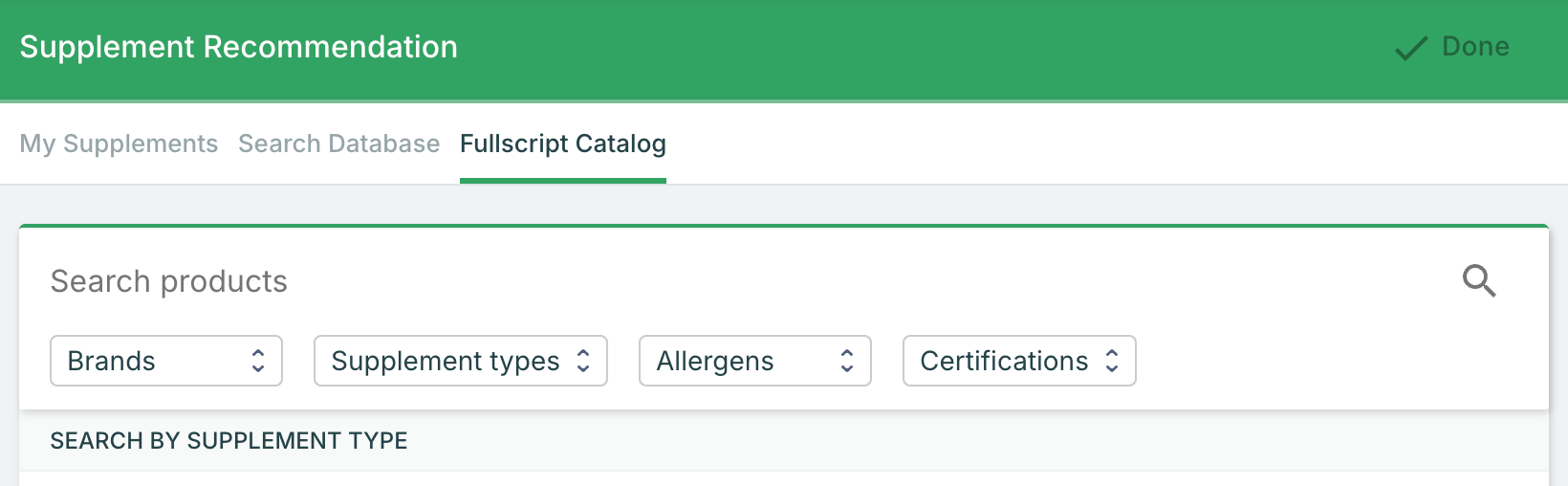Click the Brands label text

click(111, 361)
